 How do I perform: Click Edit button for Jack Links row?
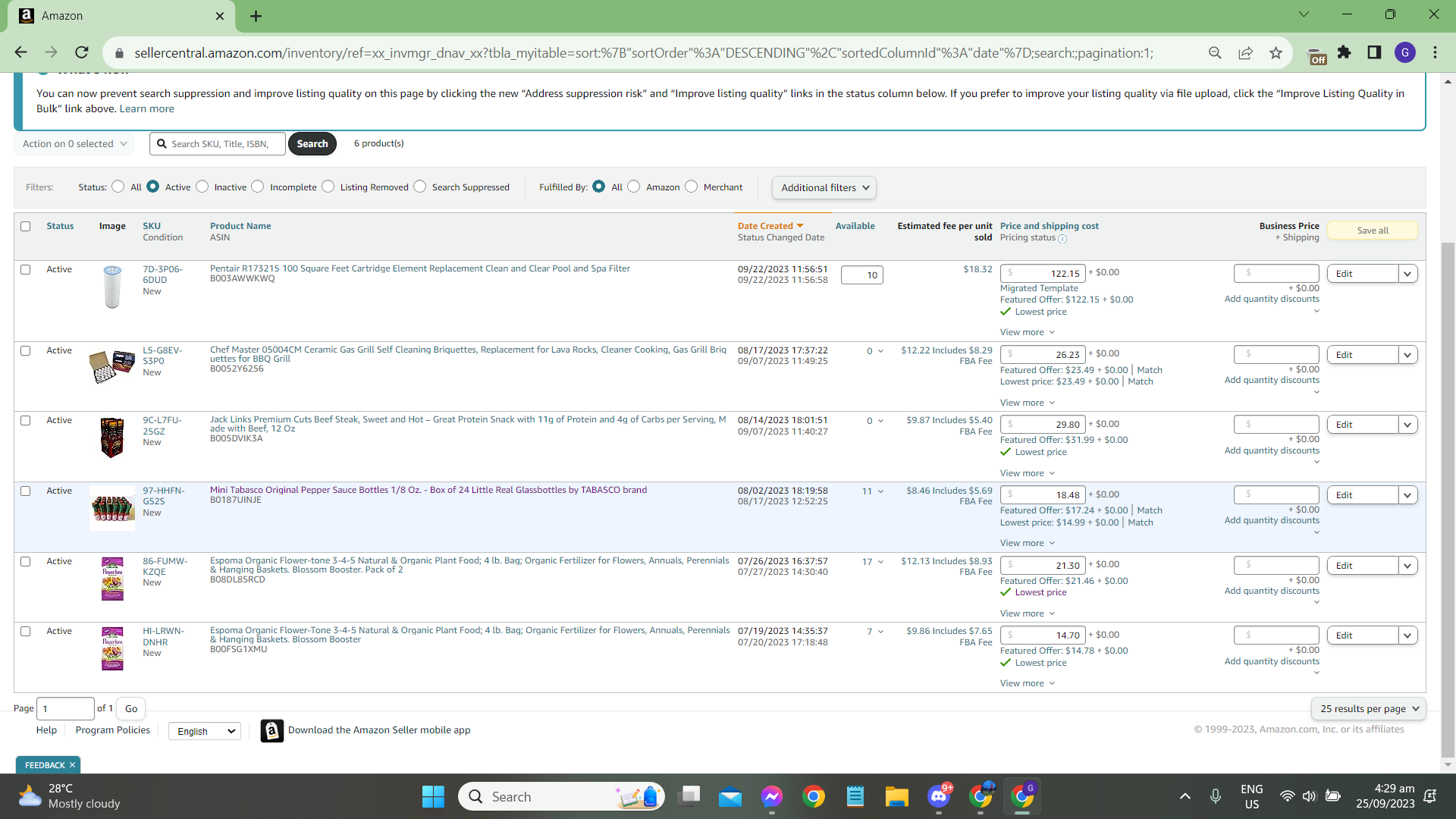click(1363, 425)
